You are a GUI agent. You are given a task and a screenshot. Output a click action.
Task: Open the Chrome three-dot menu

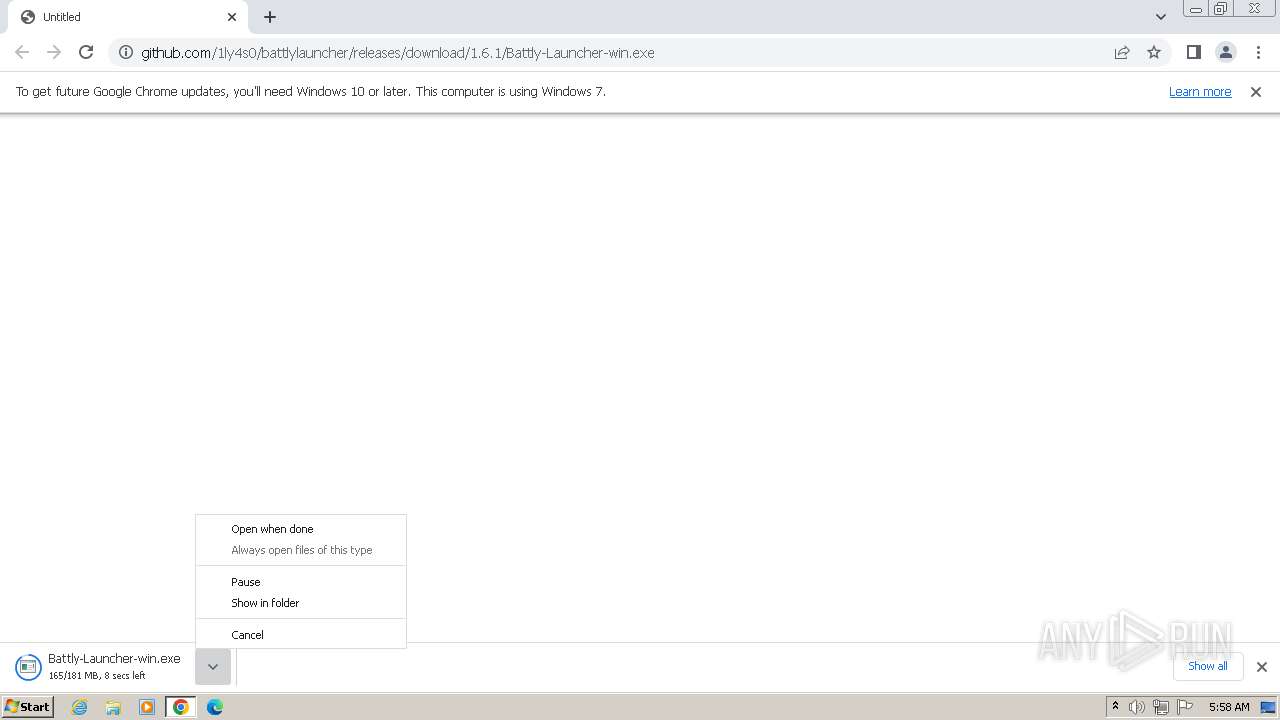tap(1258, 52)
